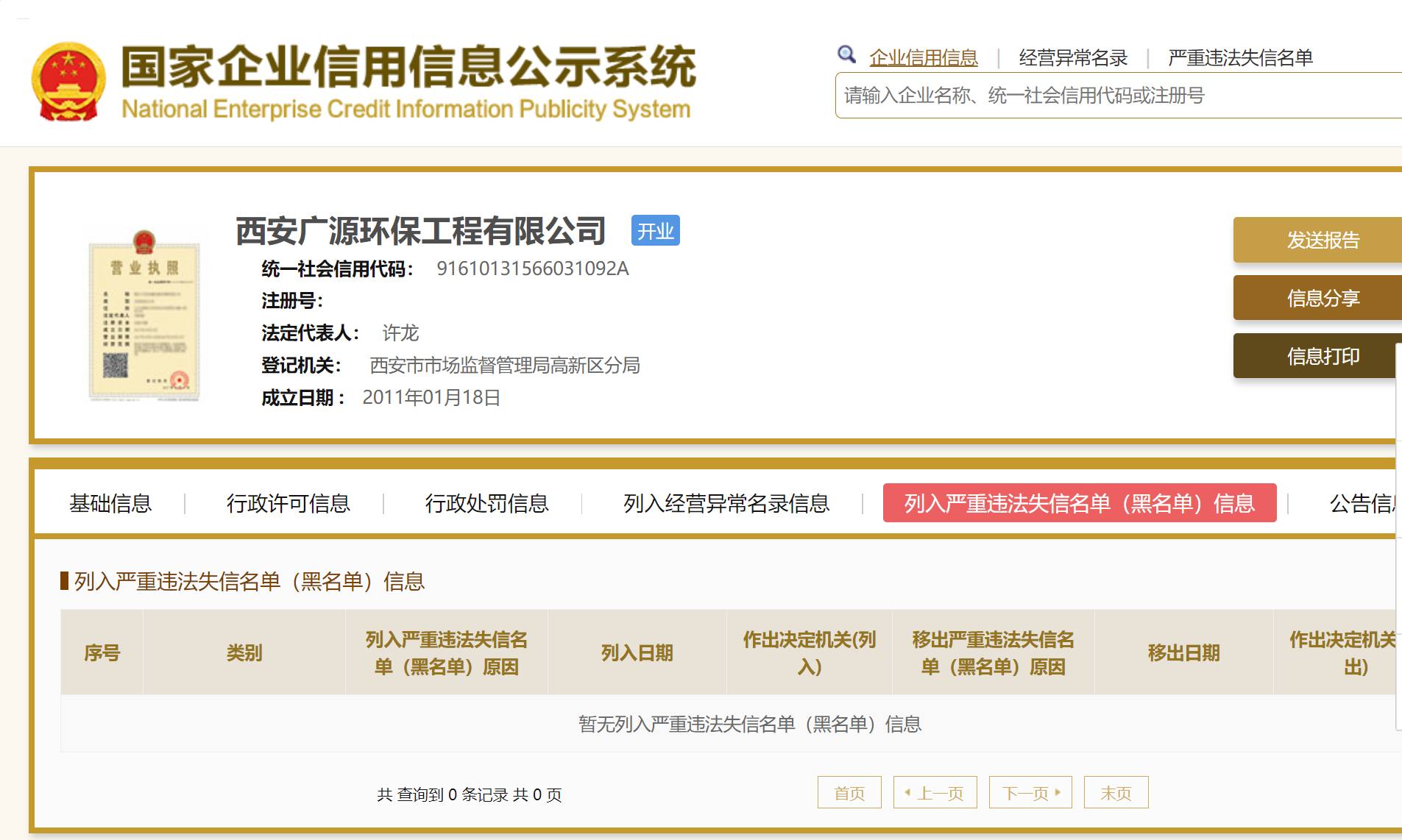Click the 信息分享 button
This screenshot has width=1402, height=840.
coord(1317,298)
